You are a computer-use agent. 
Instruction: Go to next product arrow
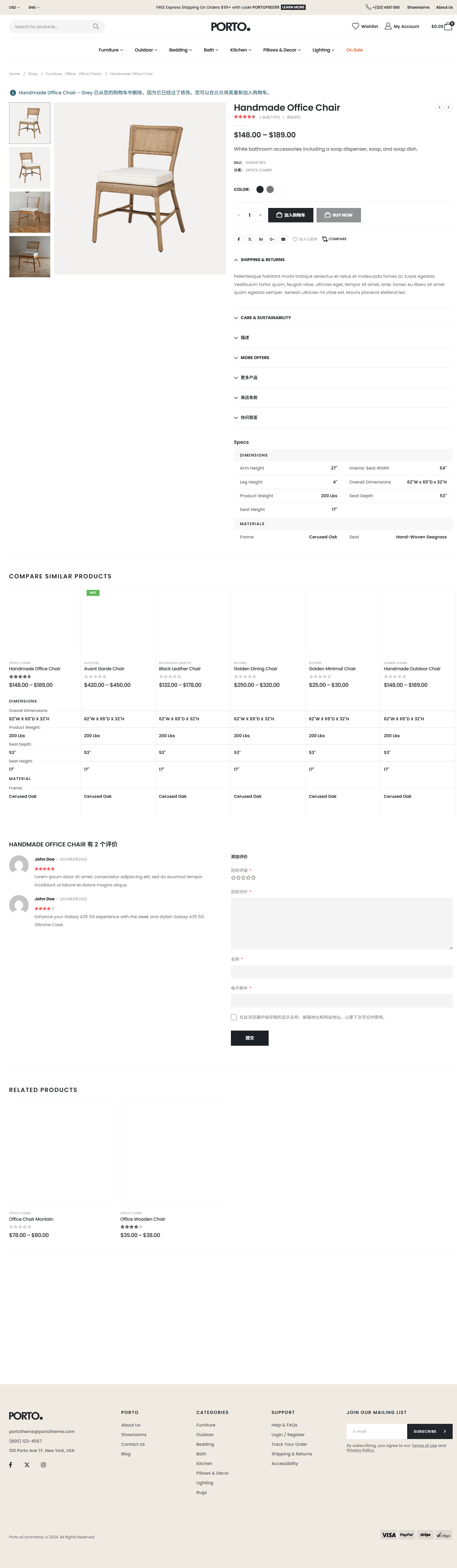(x=449, y=108)
